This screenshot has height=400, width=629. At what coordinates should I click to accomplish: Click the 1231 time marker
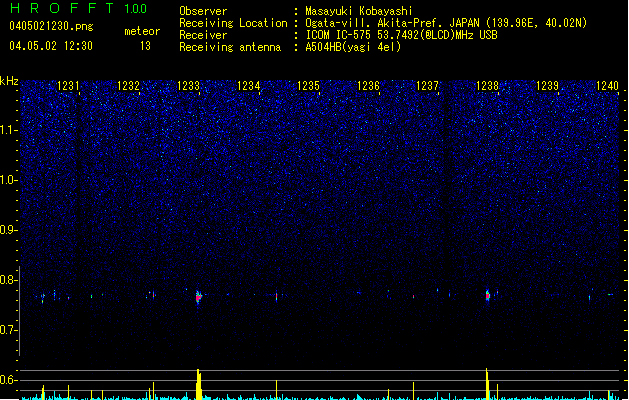(x=68, y=86)
